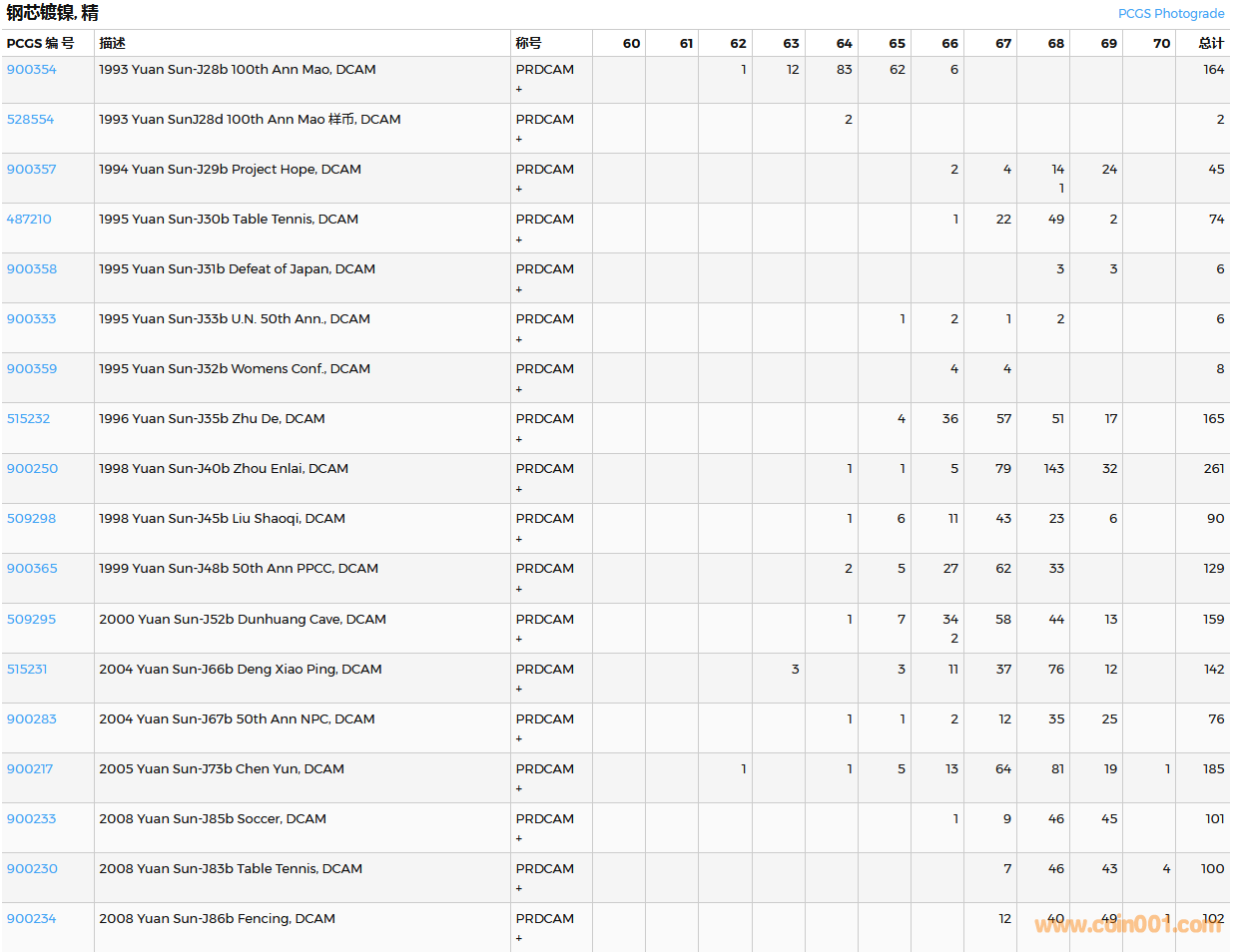Click PCGS number 900217 Chen Yun

pos(30,769)
